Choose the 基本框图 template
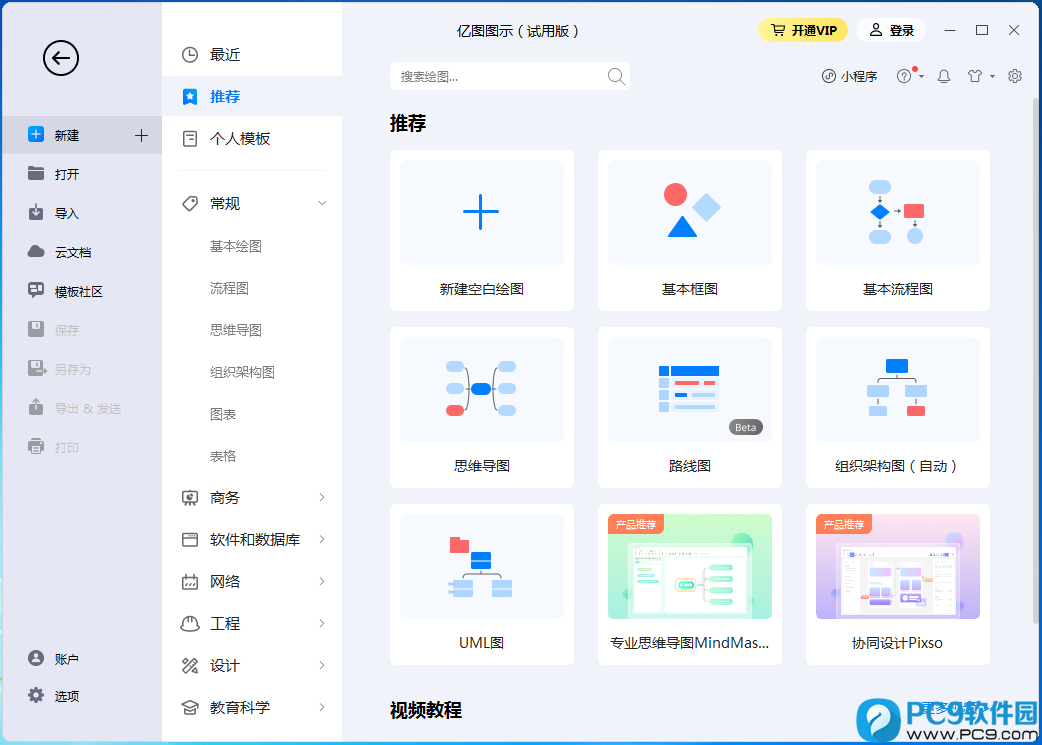Image resolution: width=1042 pixels, height=745 pixels. [x=690, y=231]
